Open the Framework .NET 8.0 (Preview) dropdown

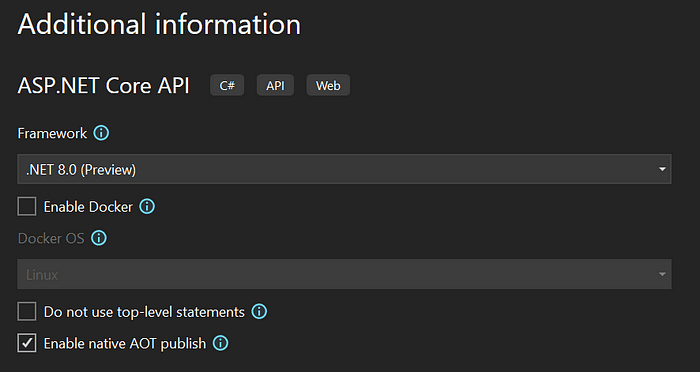click(344, 169)
